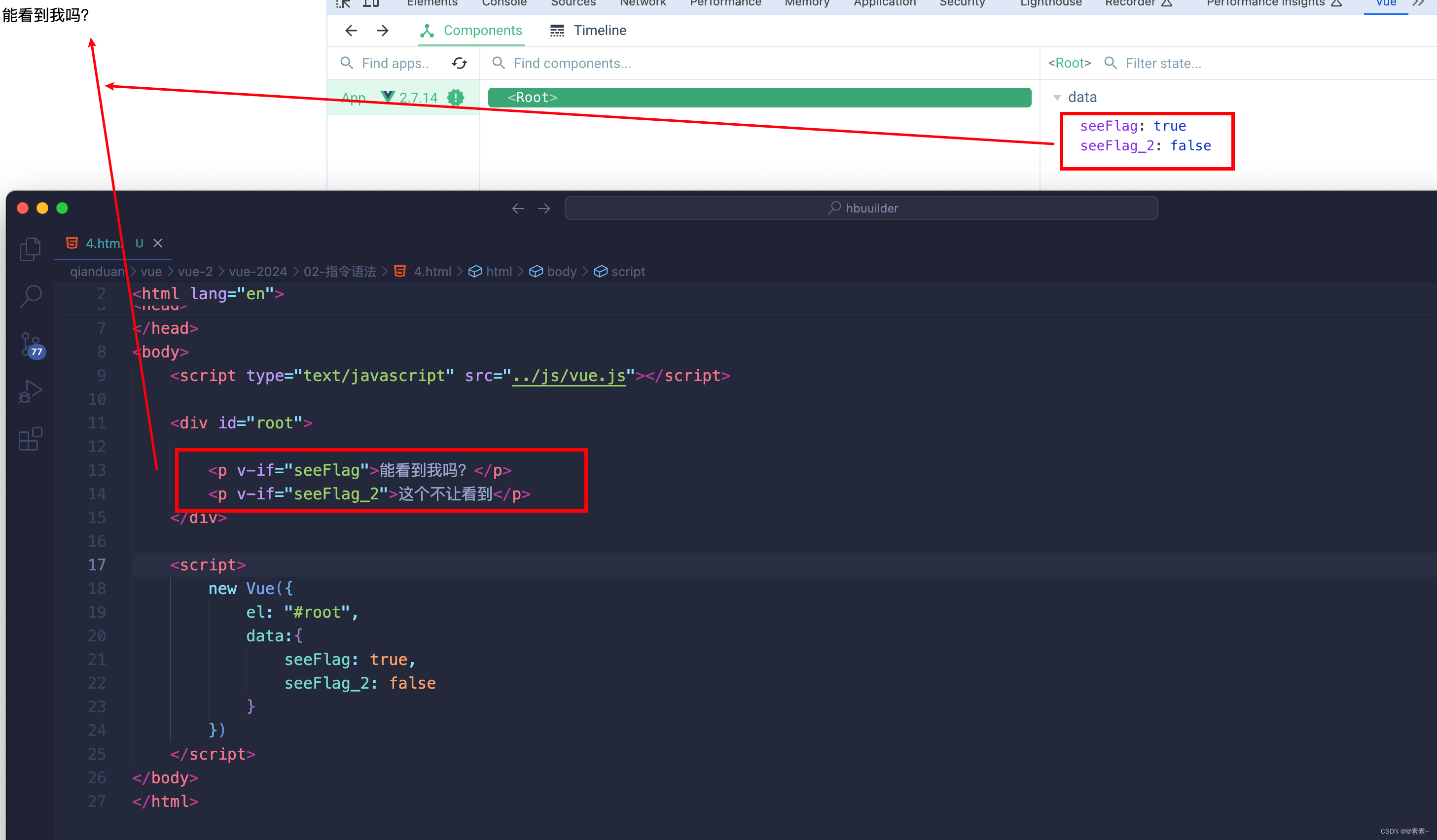Show more DevTools tabs chevron
The width and height of the screenshot is (1437, 840).
tap(1419, 3)
